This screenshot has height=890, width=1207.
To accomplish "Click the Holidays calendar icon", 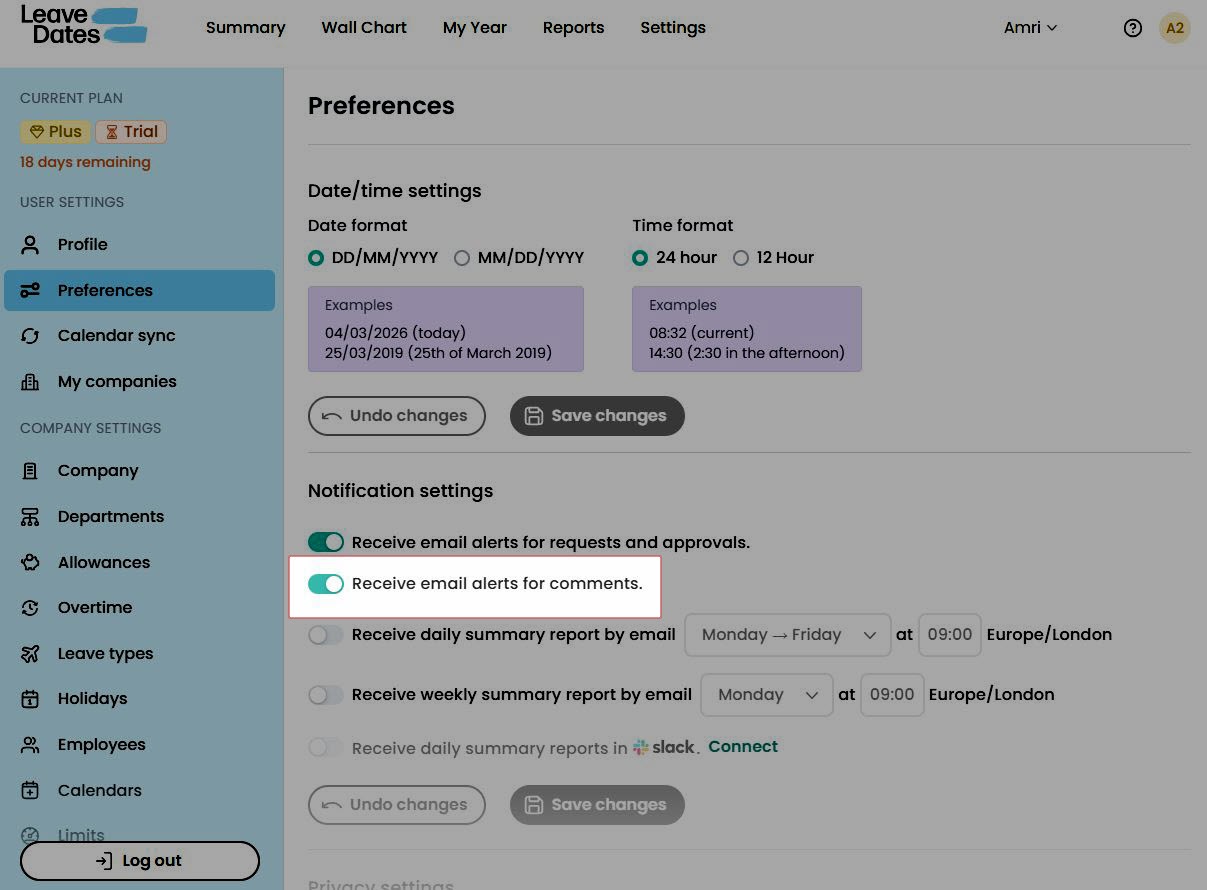I will [x=30, y=699].
